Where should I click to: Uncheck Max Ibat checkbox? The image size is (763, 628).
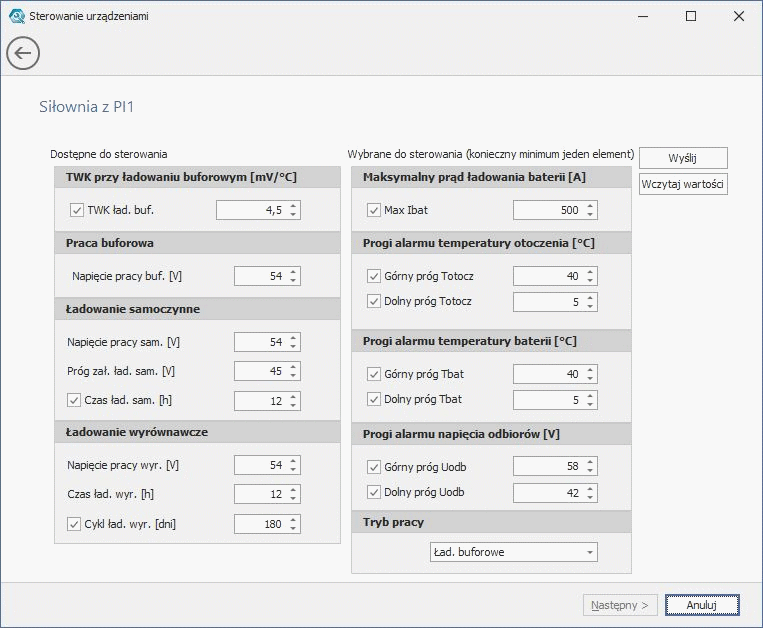coord(374,210)
